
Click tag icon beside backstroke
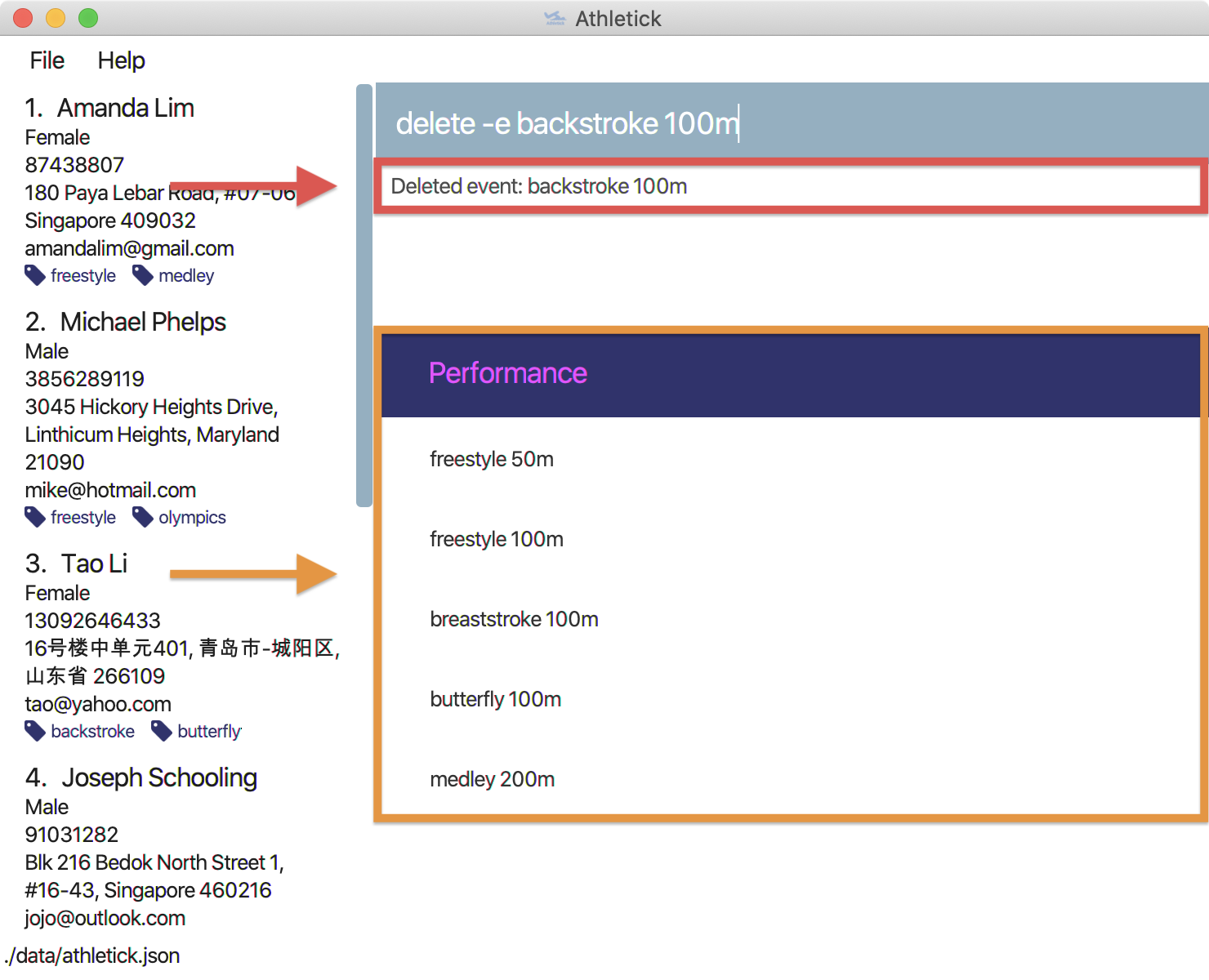tap(35, 732)
